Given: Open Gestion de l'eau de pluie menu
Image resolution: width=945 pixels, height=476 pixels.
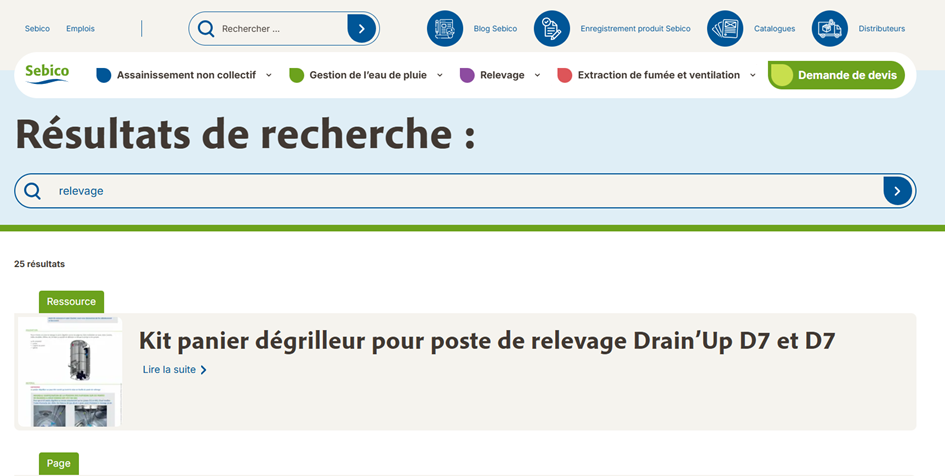Looking at the screenshot, I should click(x=368, y=75).
